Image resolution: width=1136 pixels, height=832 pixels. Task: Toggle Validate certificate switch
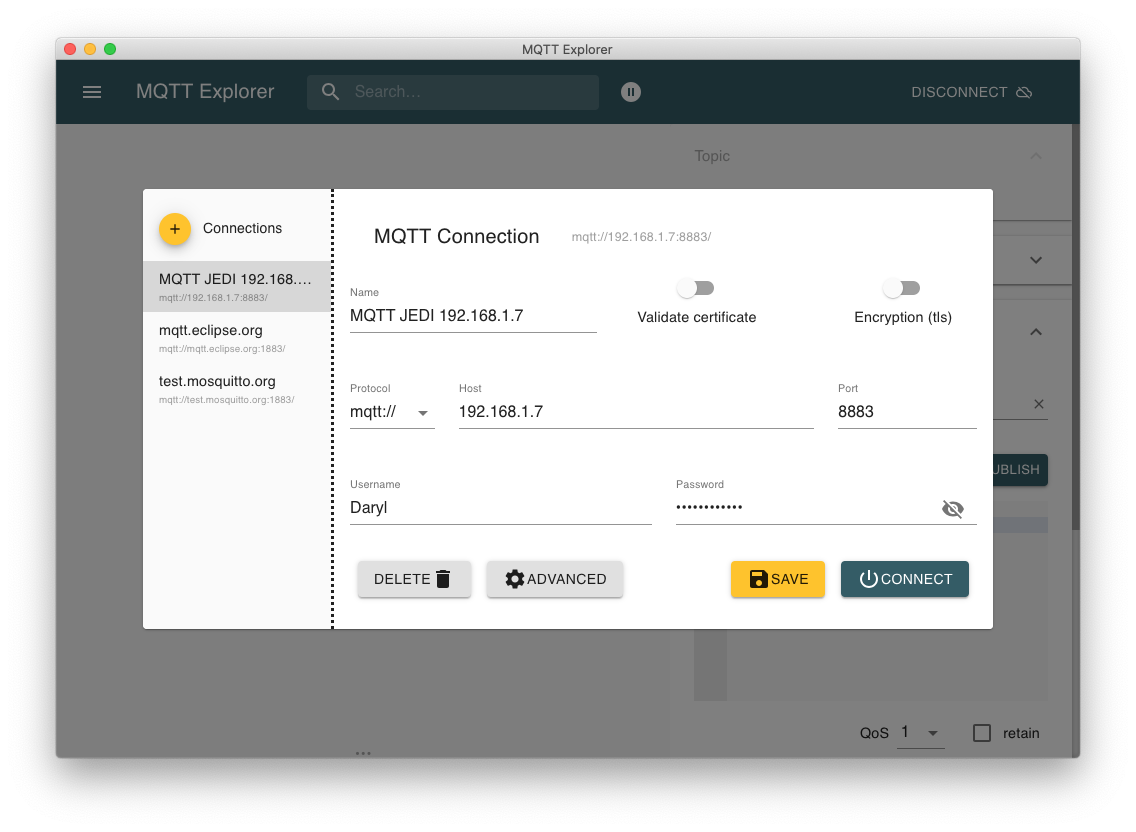[696, 288]
